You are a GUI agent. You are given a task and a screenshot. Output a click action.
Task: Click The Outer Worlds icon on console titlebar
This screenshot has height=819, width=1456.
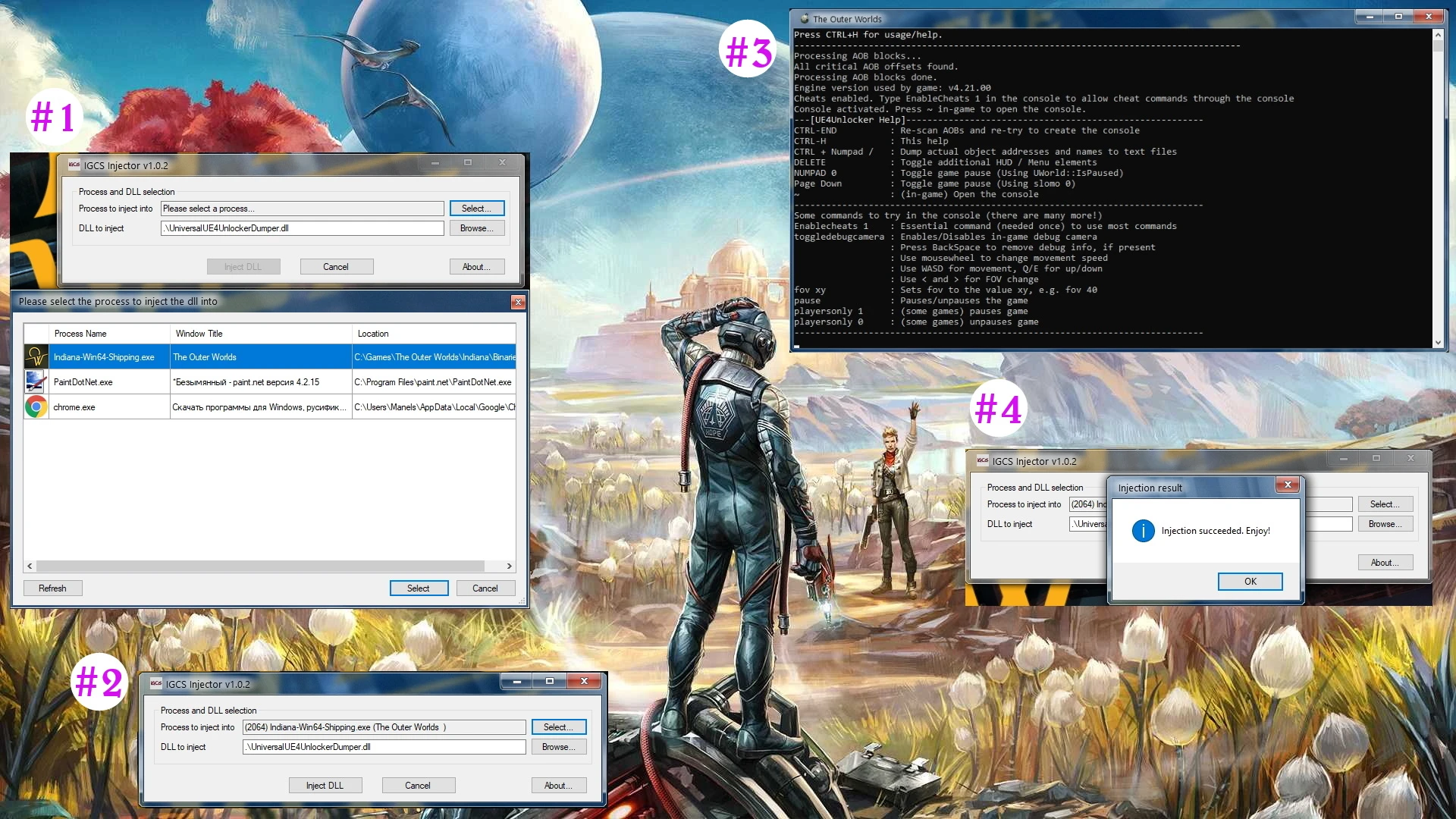coord(804,19)
